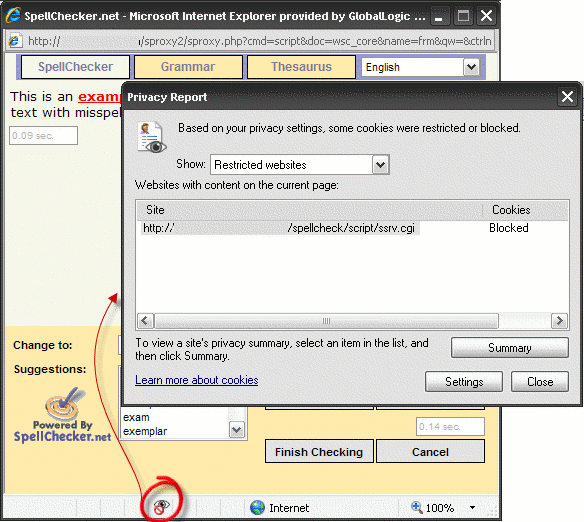This screenshot has width=584, height=522.
Task: Click the misspelled red word in text
Action: coord(99,96)
